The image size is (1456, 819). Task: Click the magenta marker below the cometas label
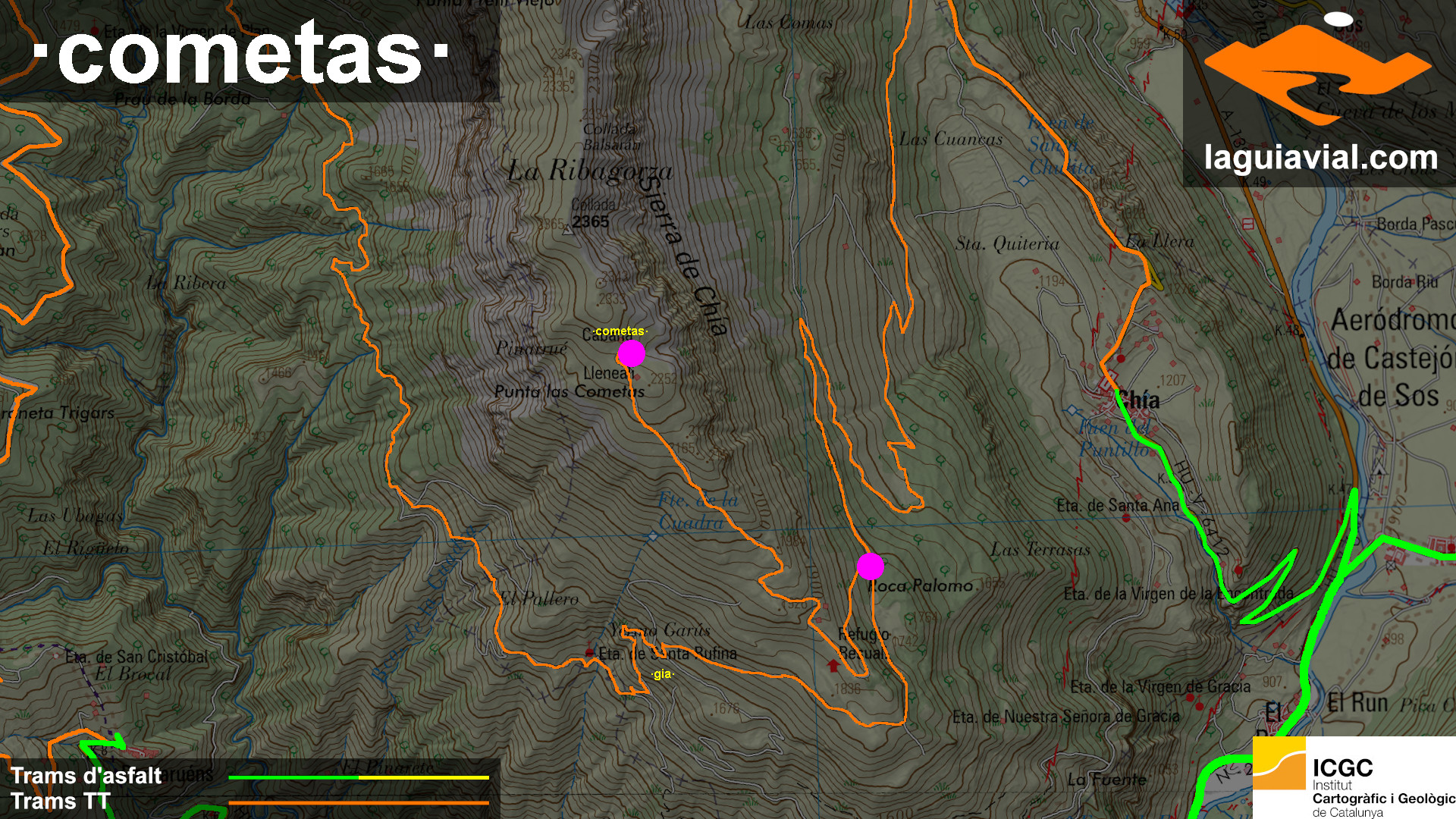point(631,353)
